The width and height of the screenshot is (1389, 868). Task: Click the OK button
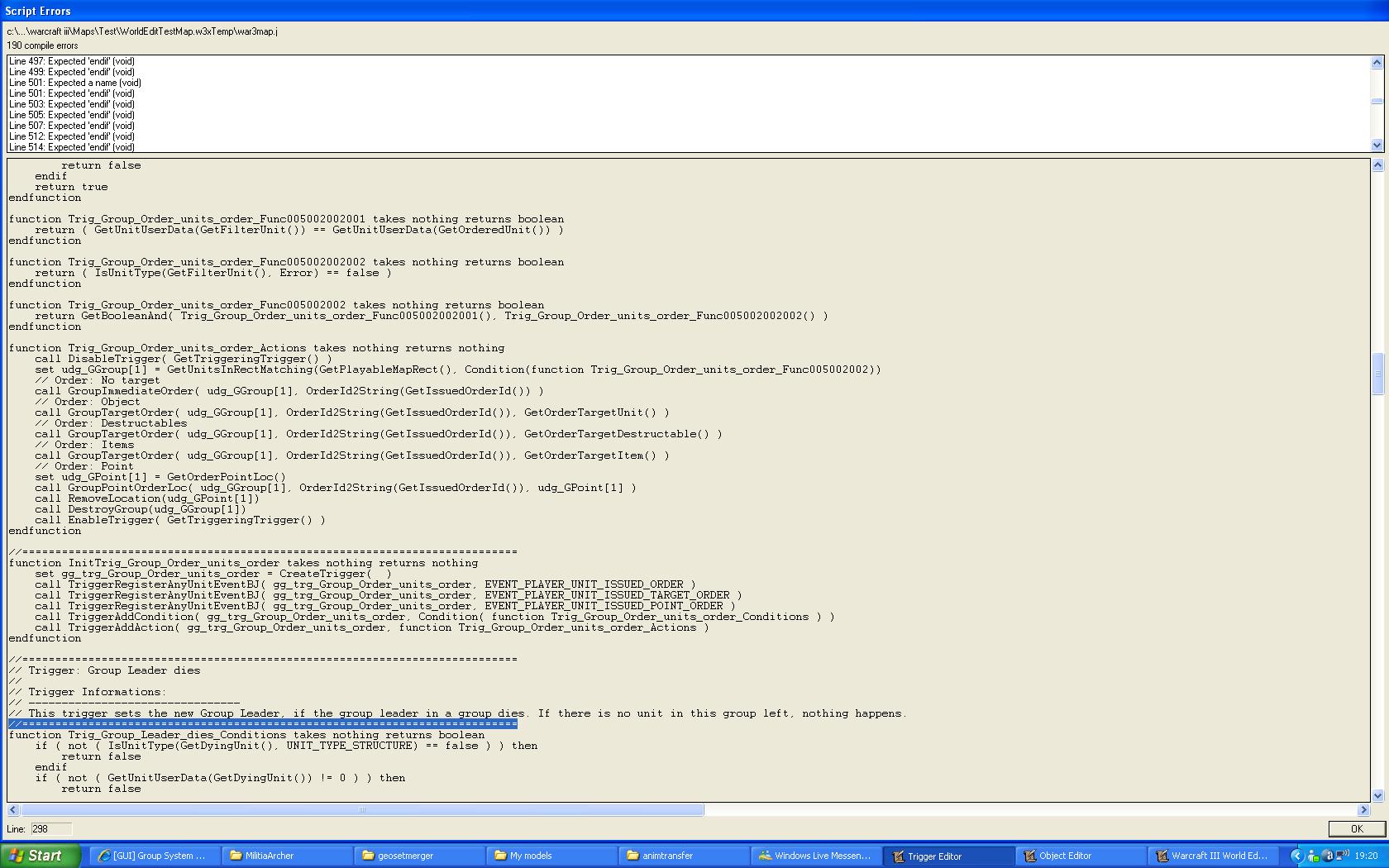[x=1357, y=828]
